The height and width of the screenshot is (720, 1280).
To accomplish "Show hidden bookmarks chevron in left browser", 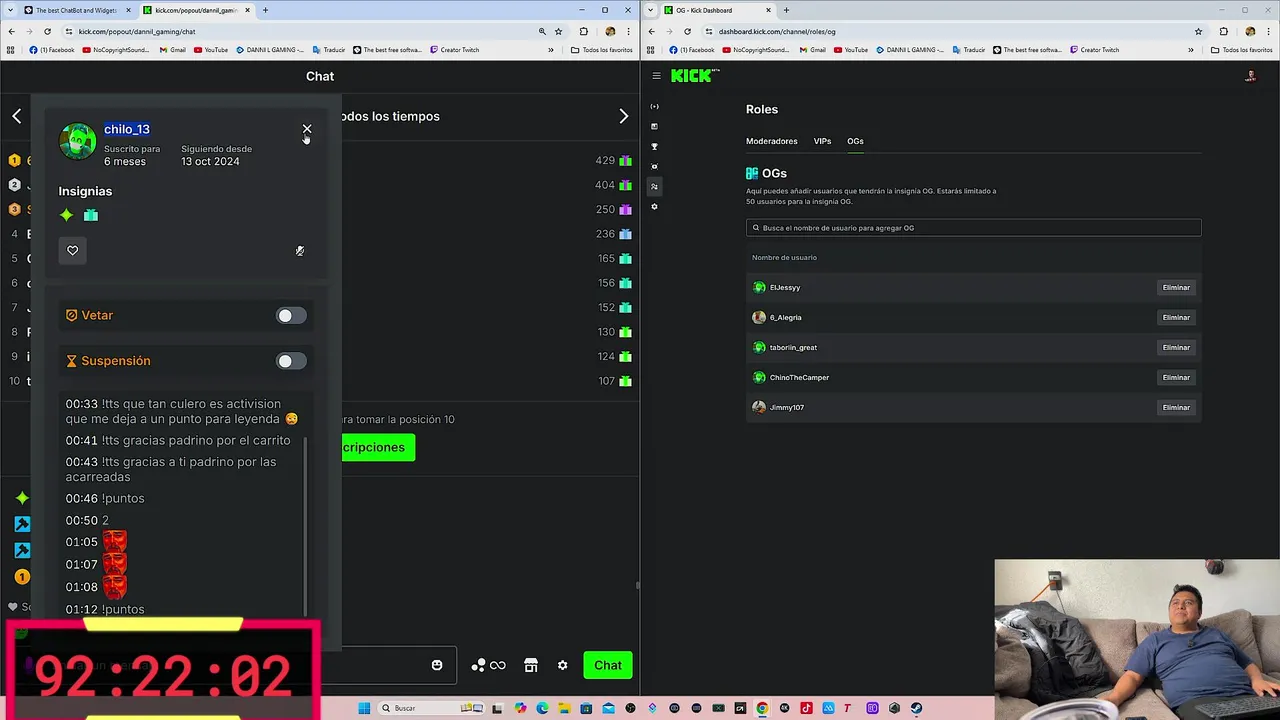I will [x=551, y=50].
